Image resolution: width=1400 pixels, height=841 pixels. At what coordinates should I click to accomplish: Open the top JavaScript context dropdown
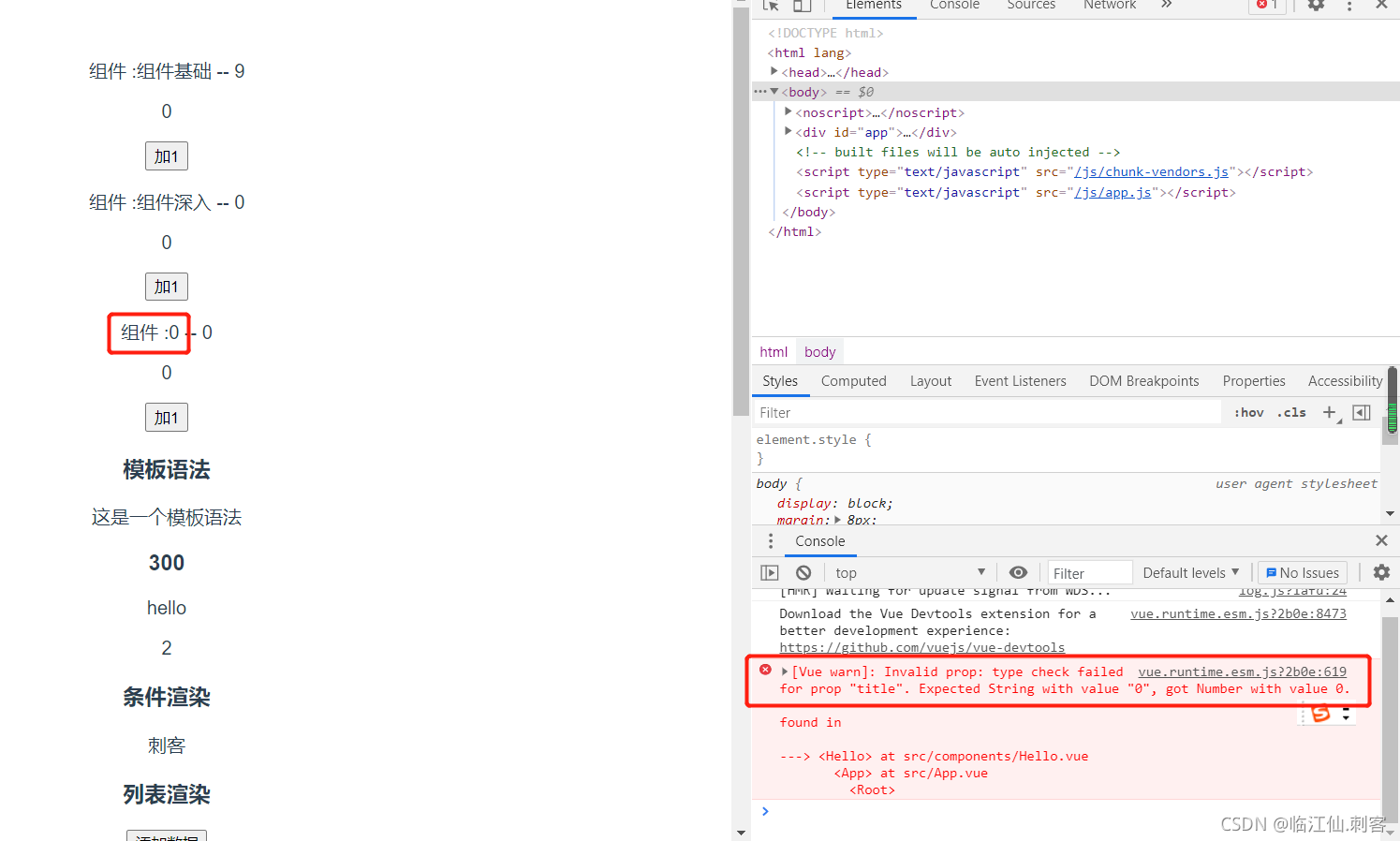point(910,572)
